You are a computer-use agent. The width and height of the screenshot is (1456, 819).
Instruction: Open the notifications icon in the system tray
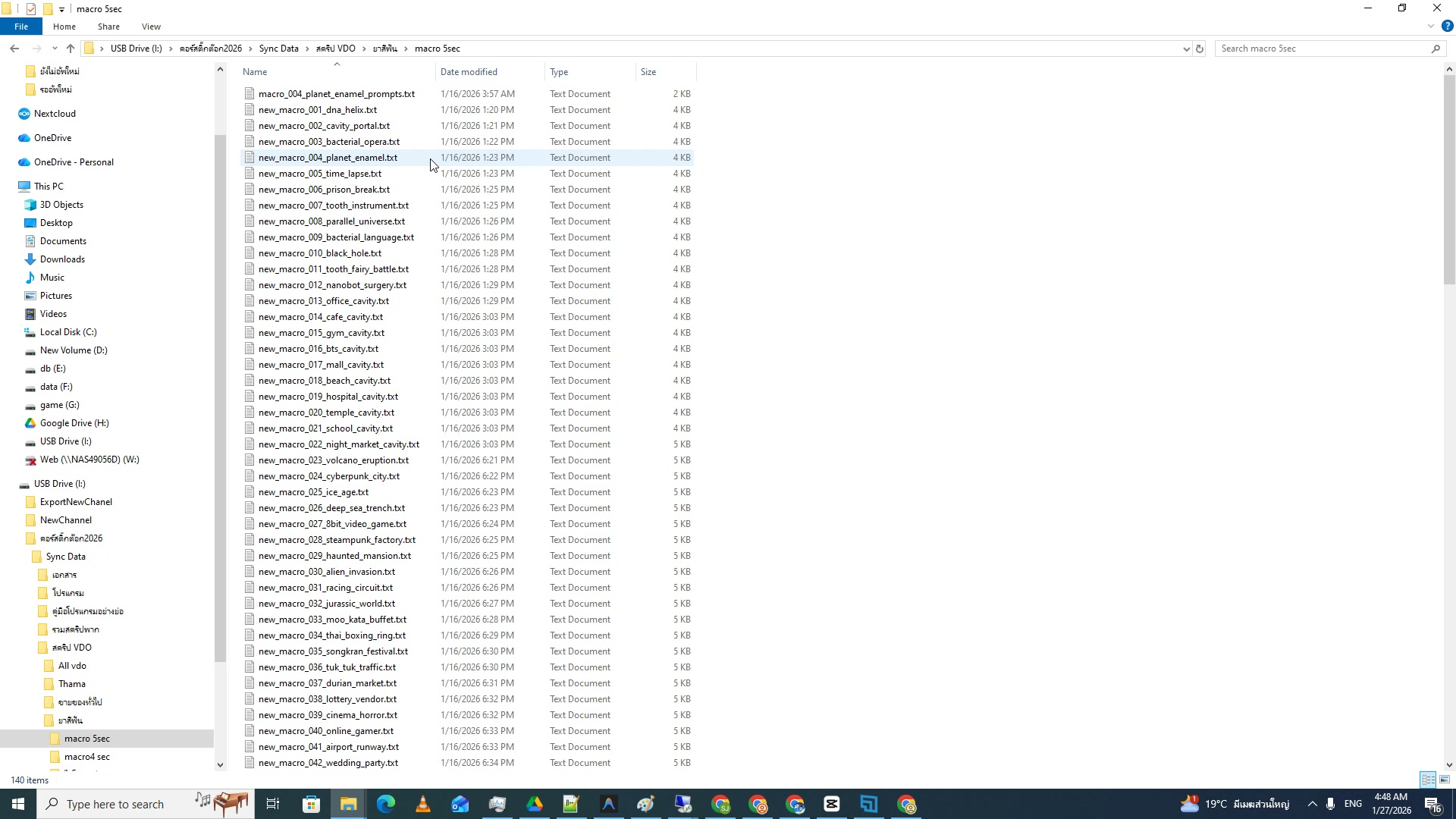[1433, 804]
